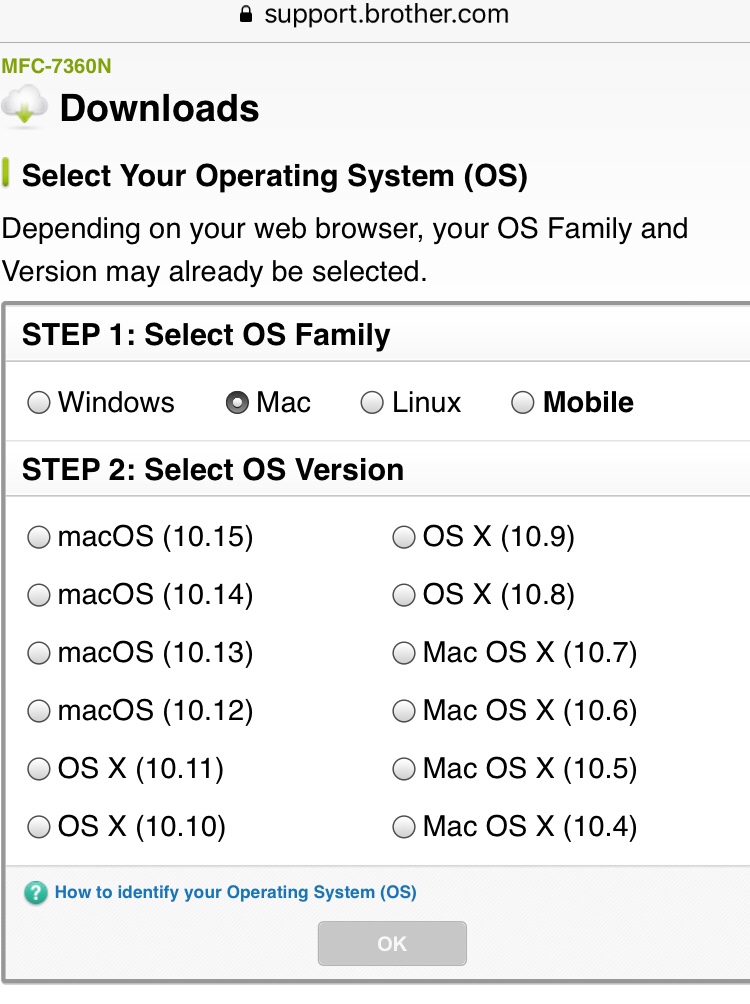750x1004 pixels.
Task: Select macOS (10.14) radio button
Action: [39, 596]
